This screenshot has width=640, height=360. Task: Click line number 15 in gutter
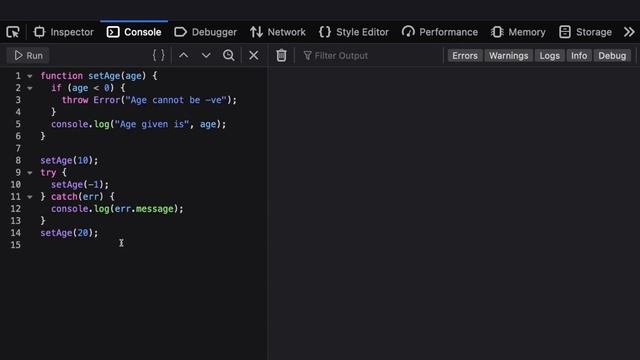[x=16, y=245]
